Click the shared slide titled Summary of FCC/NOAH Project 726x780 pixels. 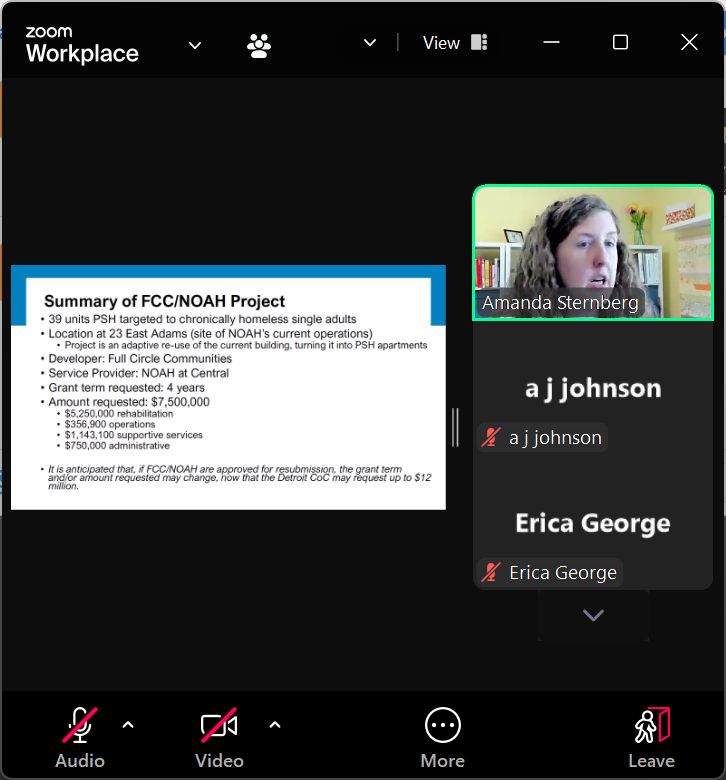(x=228, y=388)
